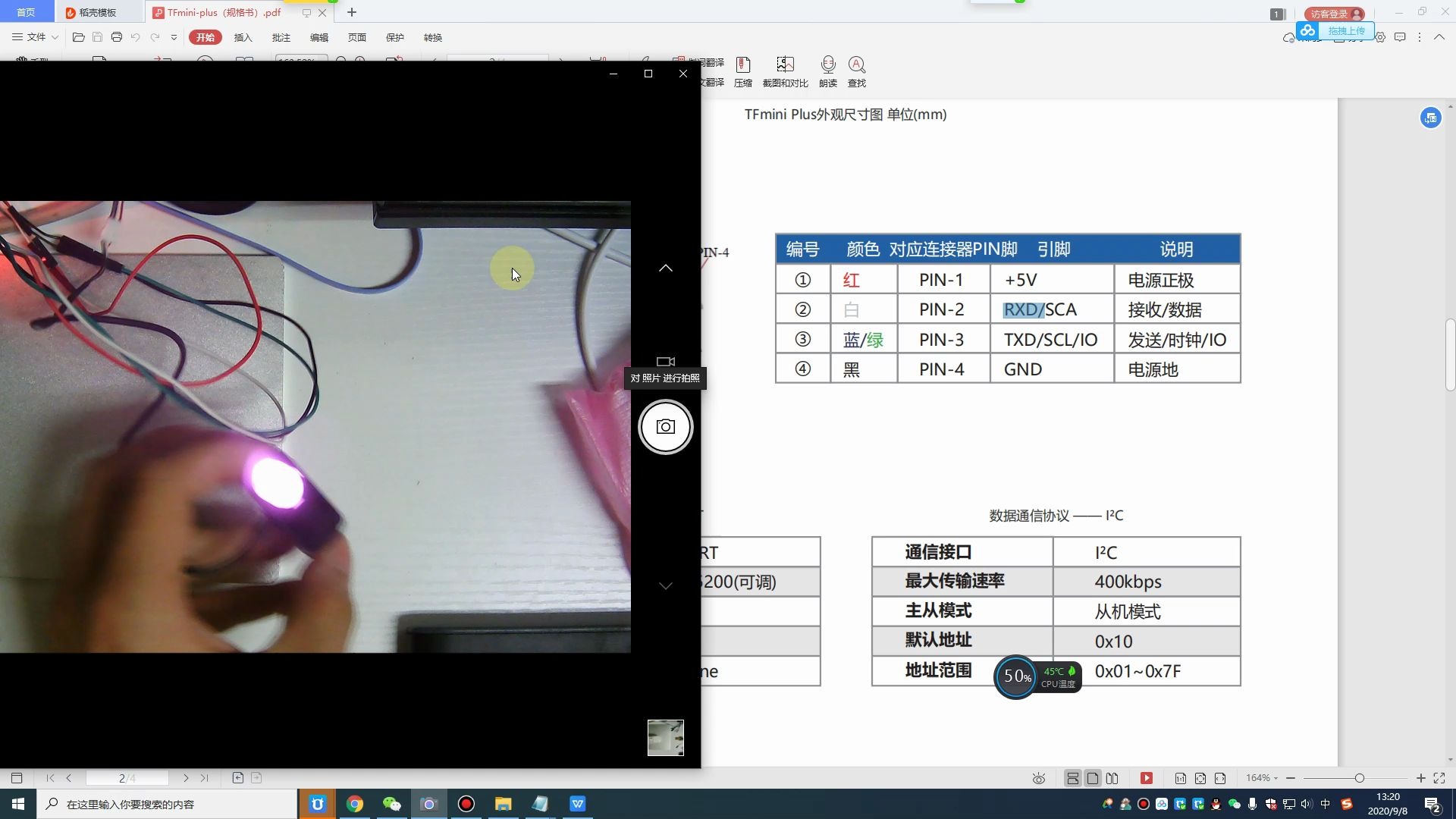Select the 开始 ribbon tab
The width and height of the screenshot is (1456, 819).
tap(206, 37)
